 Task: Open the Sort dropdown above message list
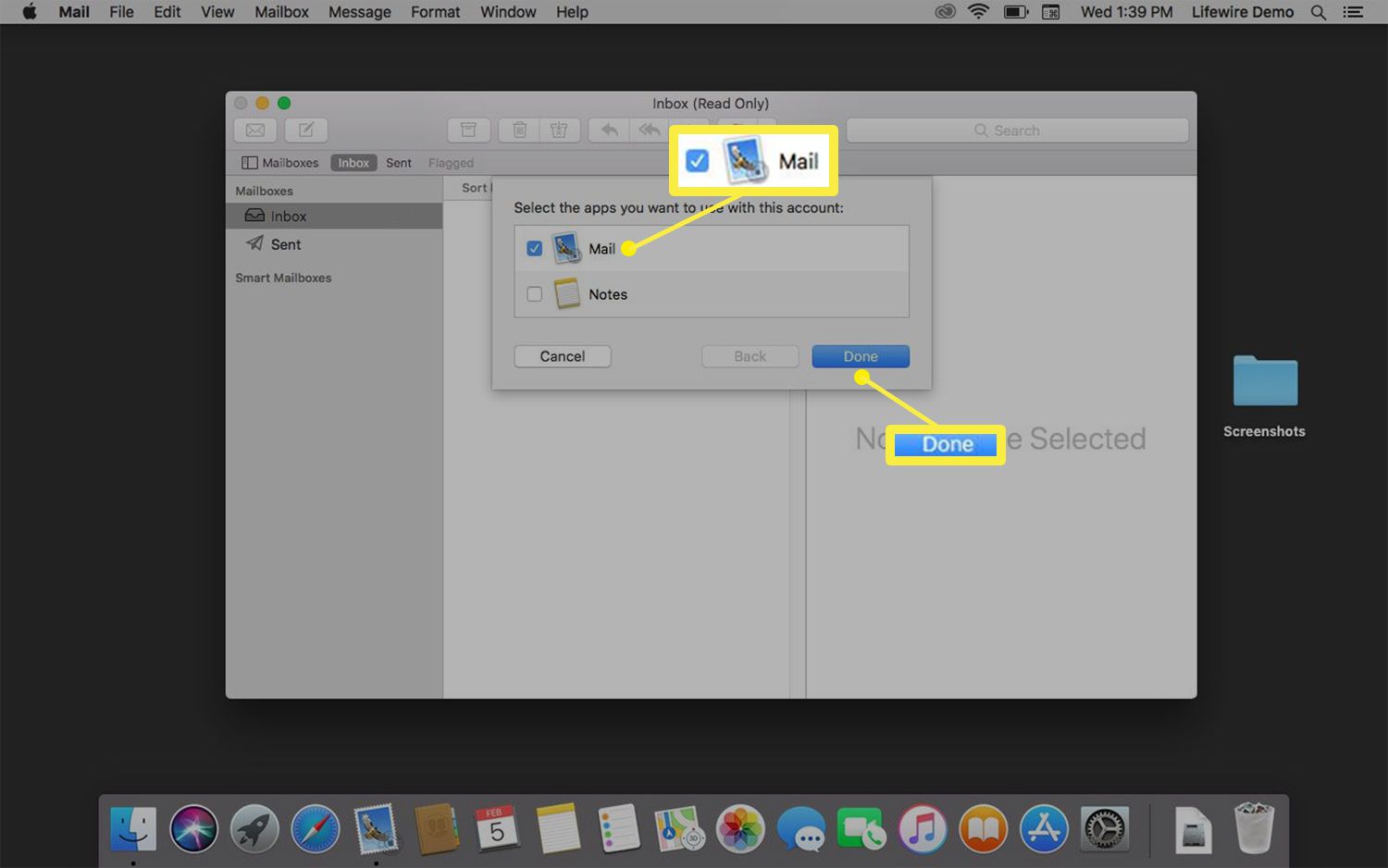pyautogui.click(x=477, y=188)
